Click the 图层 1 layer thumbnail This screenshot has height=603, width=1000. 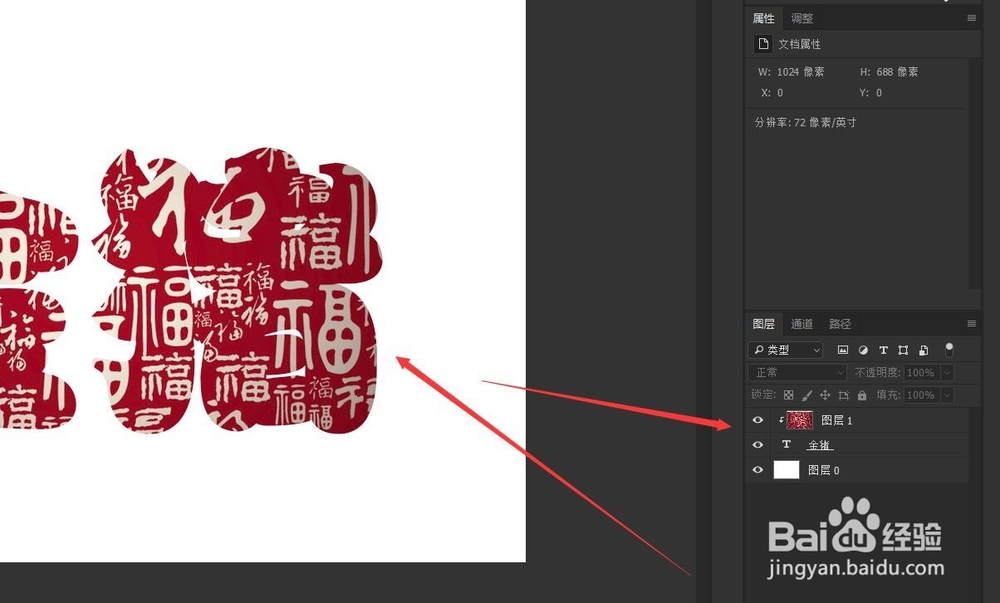(x=798, y=420)
